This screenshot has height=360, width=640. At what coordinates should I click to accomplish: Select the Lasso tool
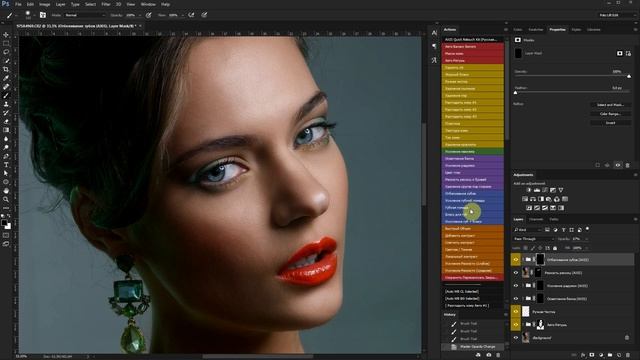(x=6, y=52)
